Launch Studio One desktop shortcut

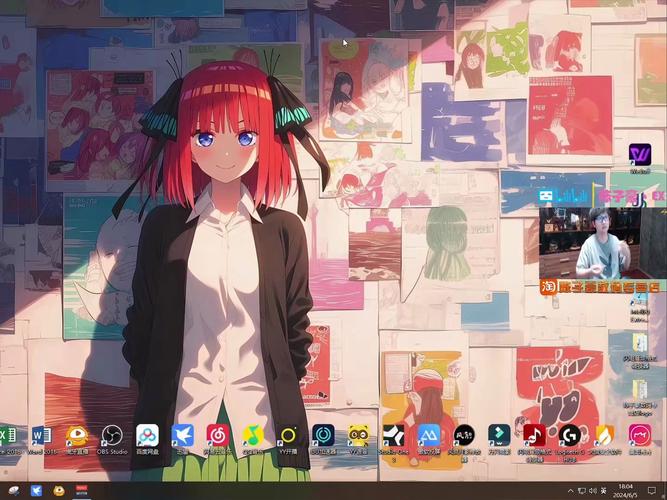pos(393,436)
